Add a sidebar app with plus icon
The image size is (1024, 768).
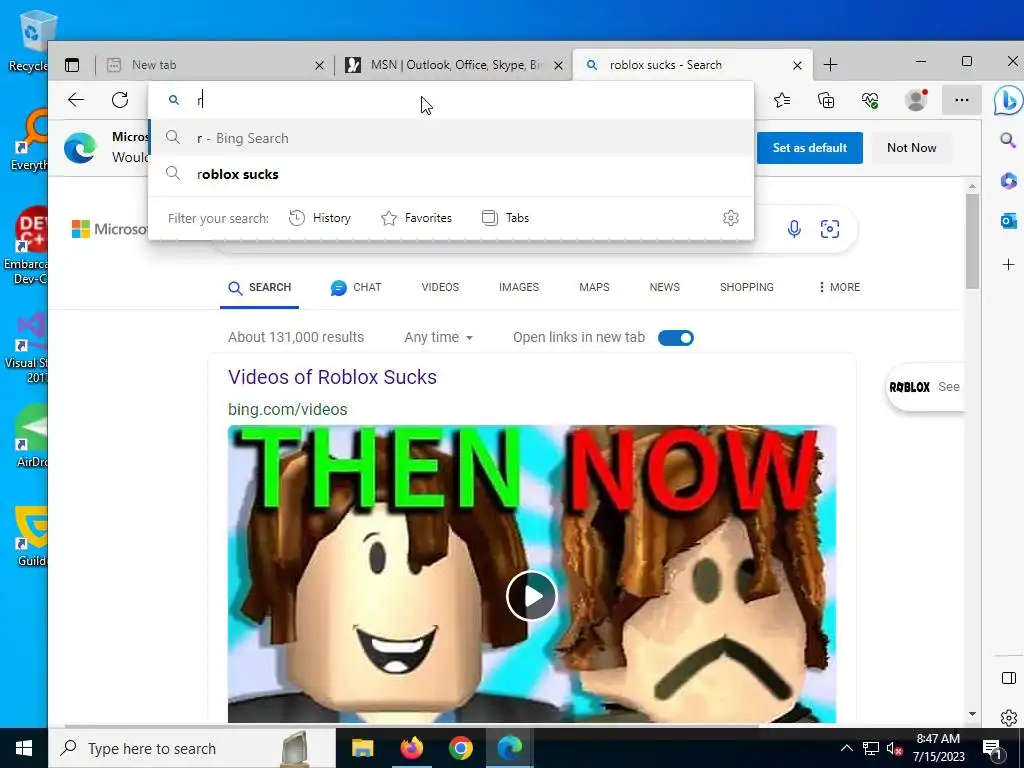pos(1008,264)
